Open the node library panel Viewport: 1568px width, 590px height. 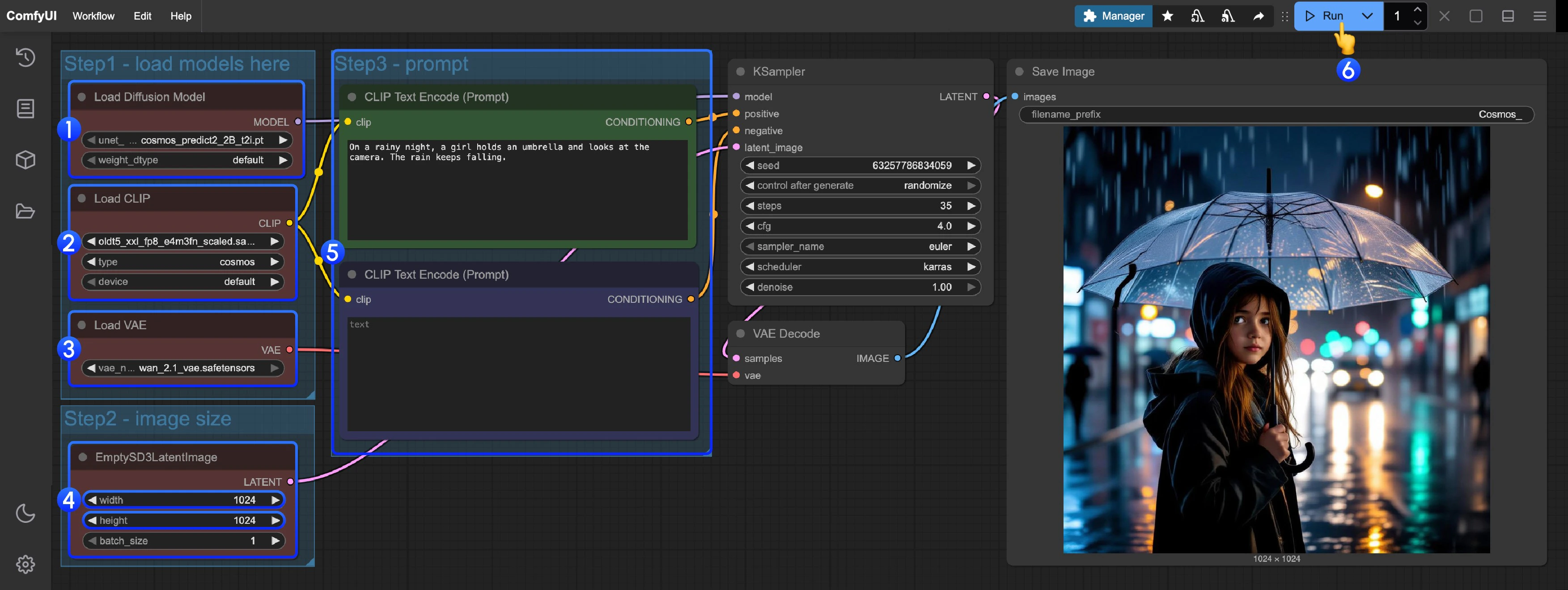pos(25,108)
